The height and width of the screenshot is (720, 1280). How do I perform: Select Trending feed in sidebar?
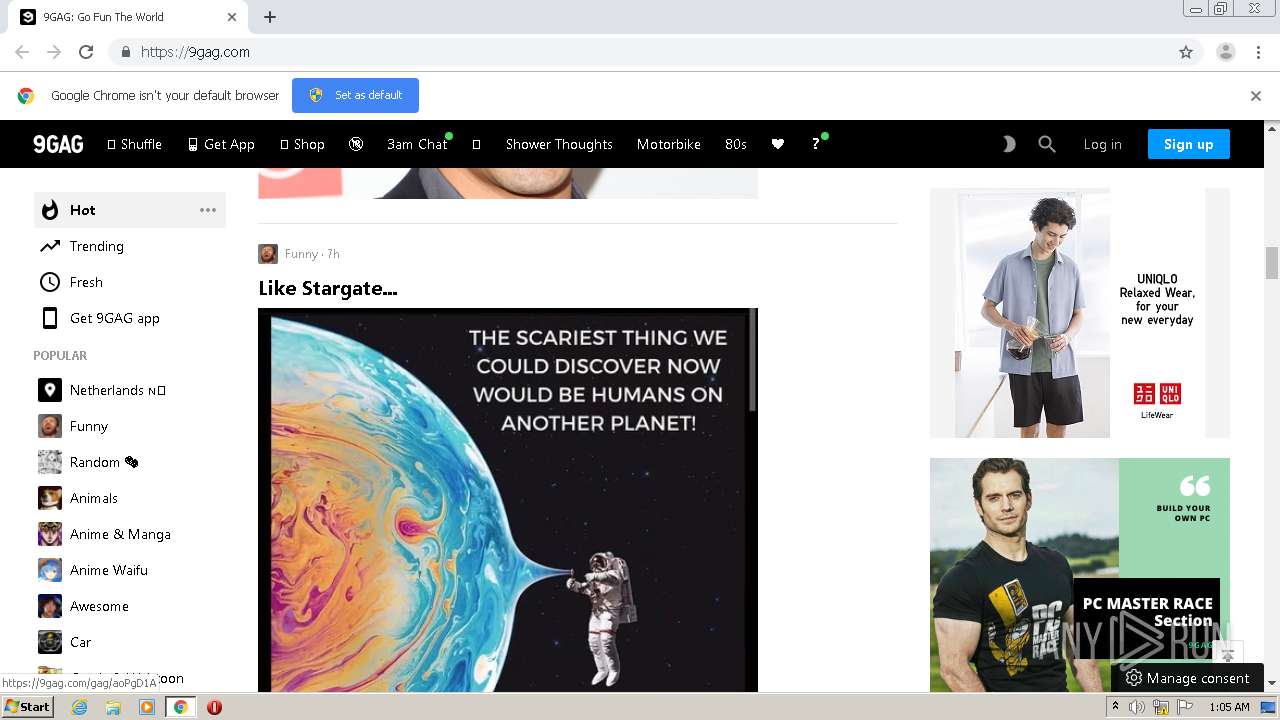click(130, 246)
